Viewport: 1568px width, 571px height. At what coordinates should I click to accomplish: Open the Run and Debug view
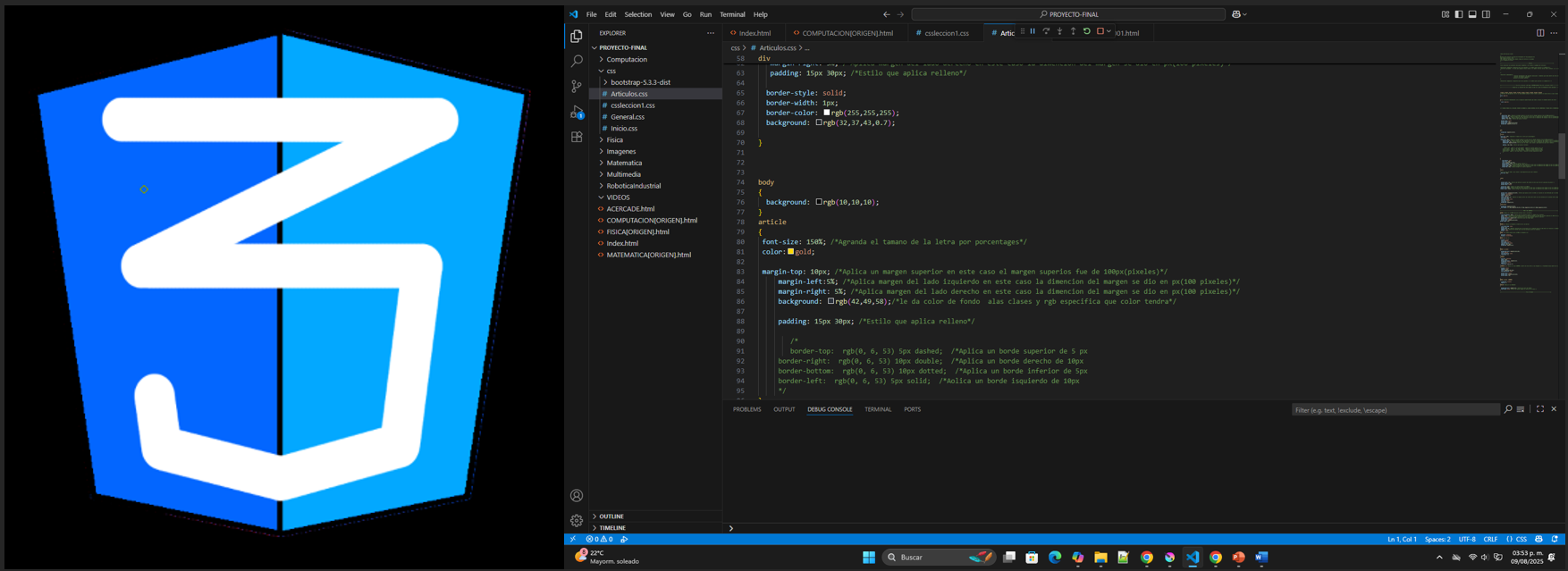pyautogui.click(x=577, y=112)
